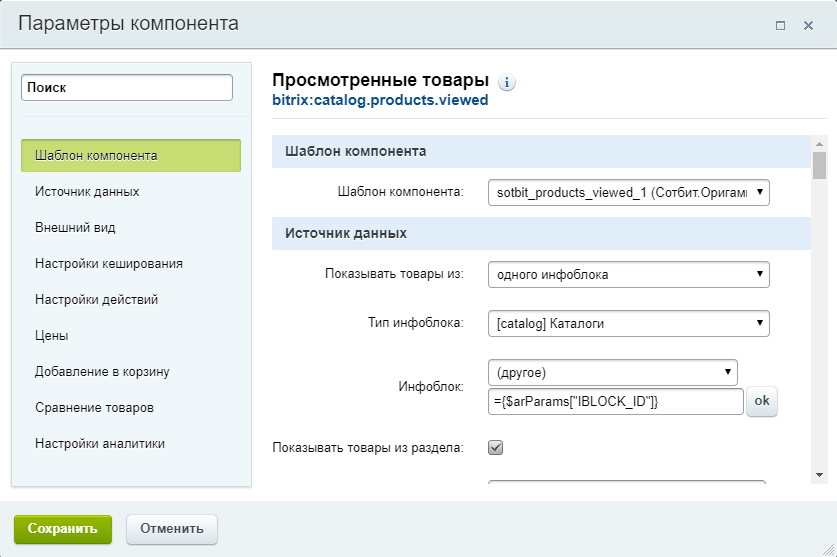837x557 pixels.
Task: Focus the Поиск search field
Action: pos(127,88)
